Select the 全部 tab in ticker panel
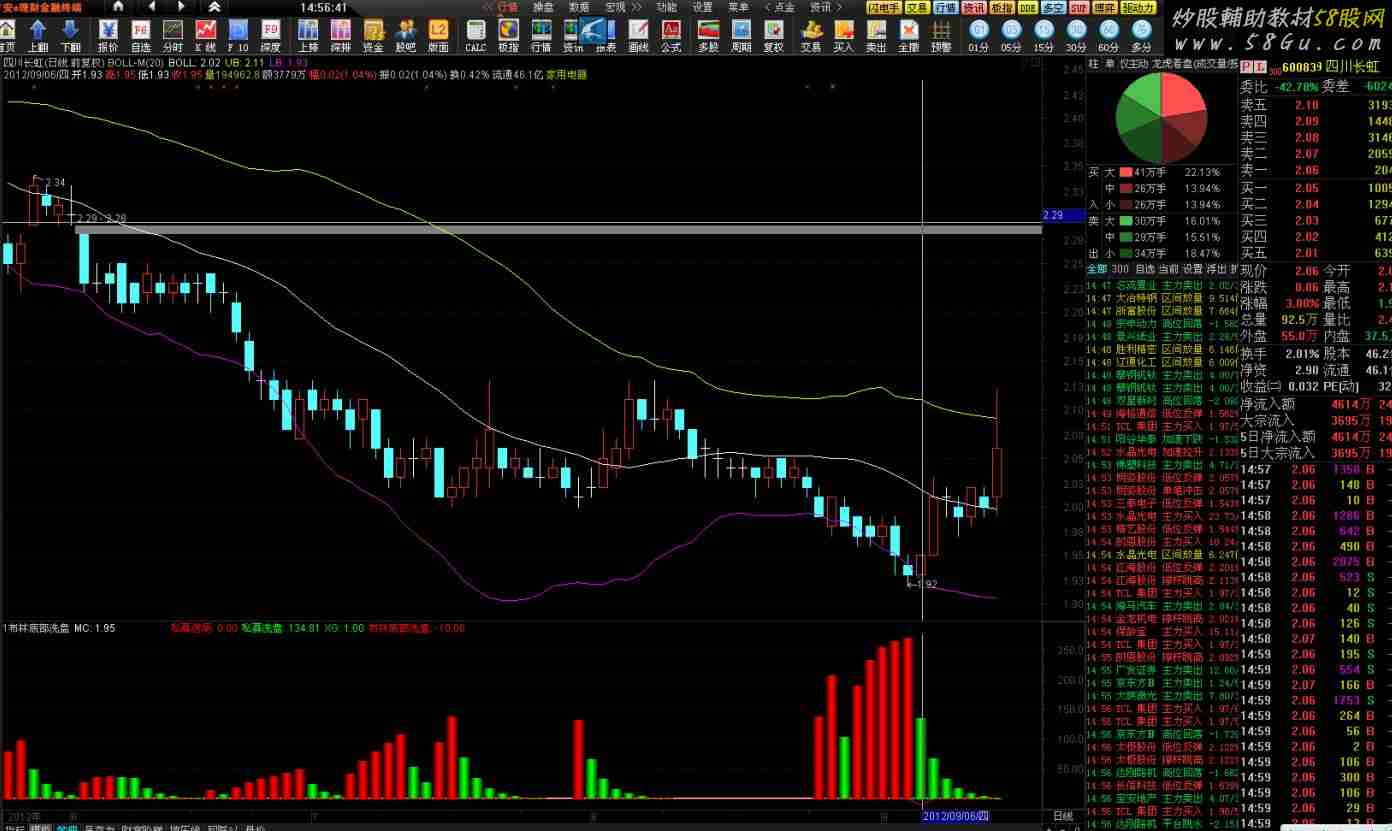Image resolution: width=1392 pixels, height=831 pixels. (1097, 269)
